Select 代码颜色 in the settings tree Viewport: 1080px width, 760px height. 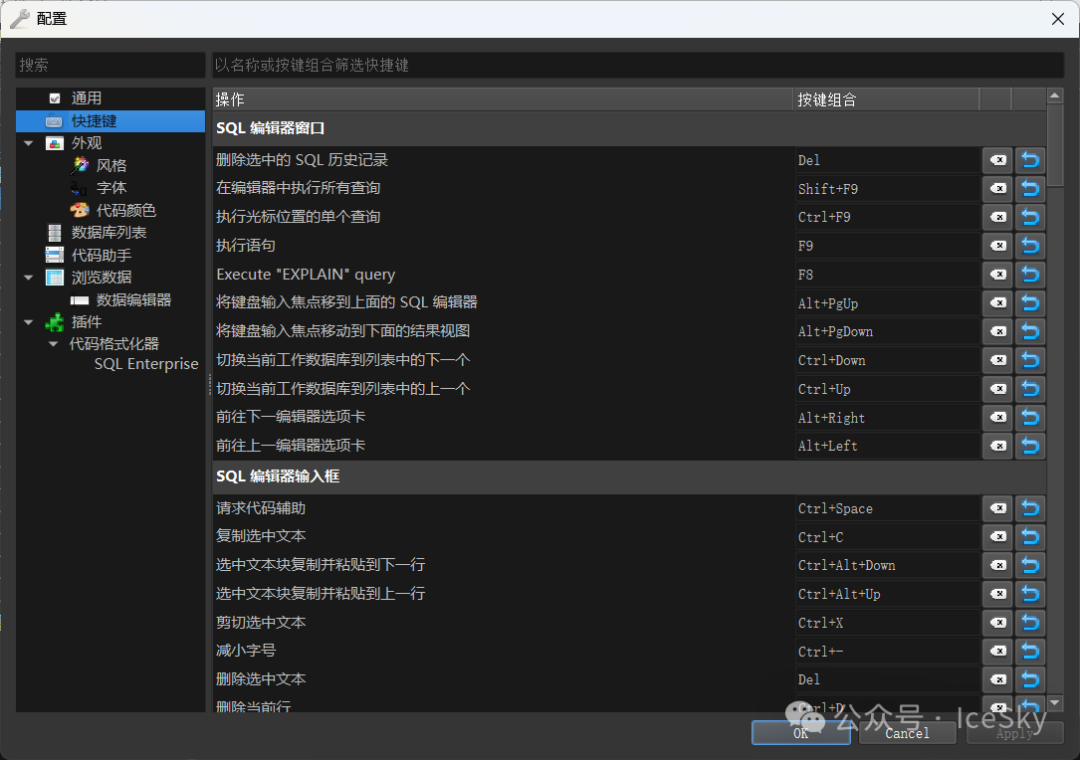[126, 210]
